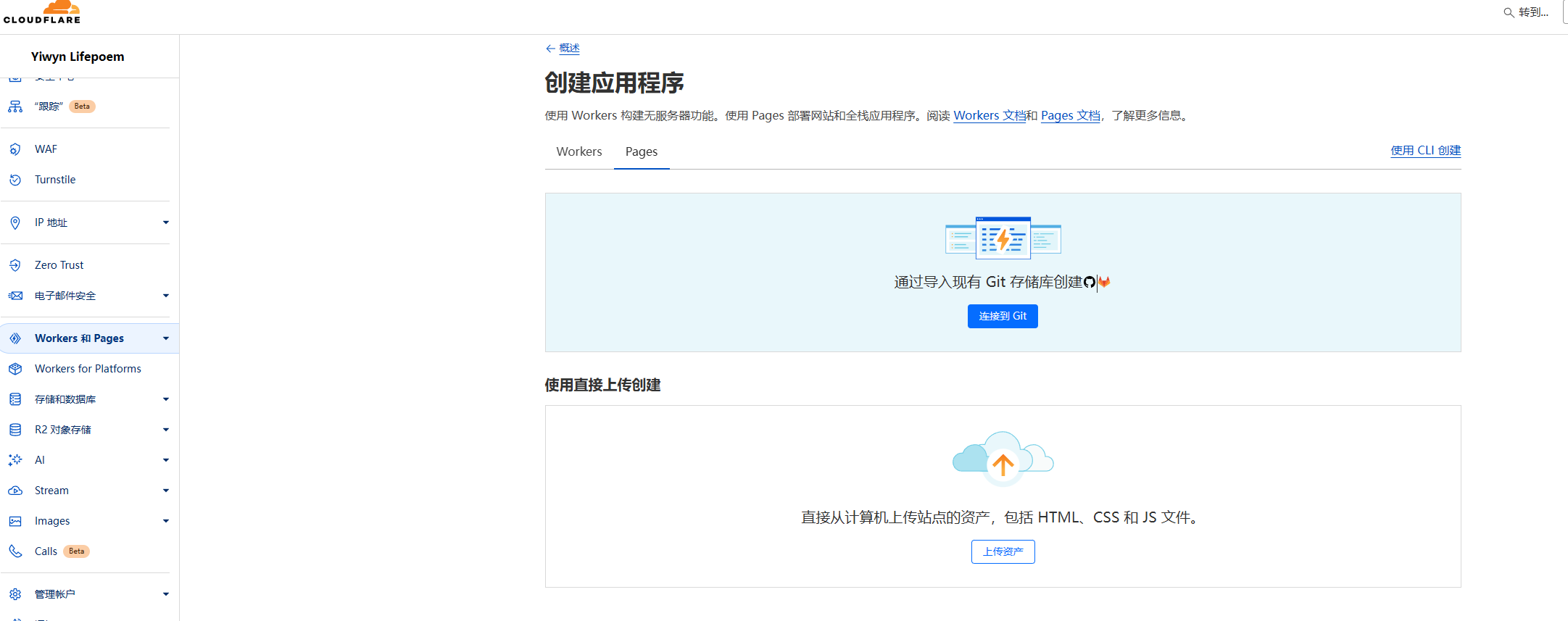Screen dimensions: 1568x621
Task: Click the GitLab fox logo
Action: pos(1104,282)
